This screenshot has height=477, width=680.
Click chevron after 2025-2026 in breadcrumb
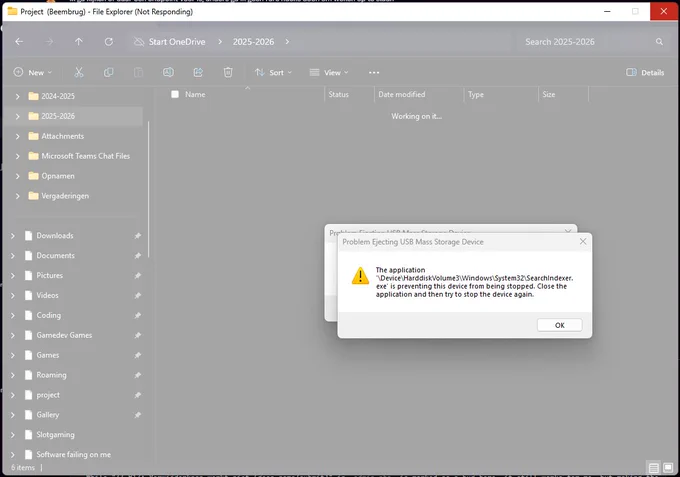pyautogui.click(x=287, y=42)
